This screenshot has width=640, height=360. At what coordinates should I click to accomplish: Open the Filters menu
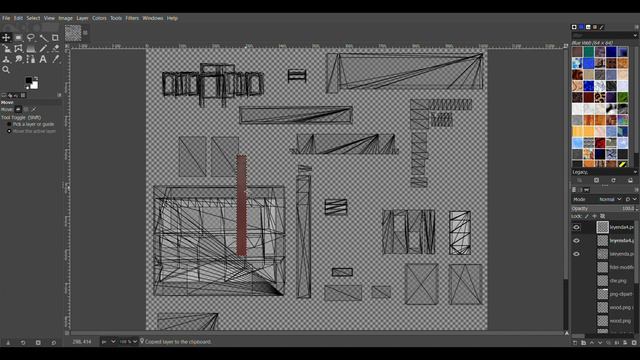tap(132, 18)
